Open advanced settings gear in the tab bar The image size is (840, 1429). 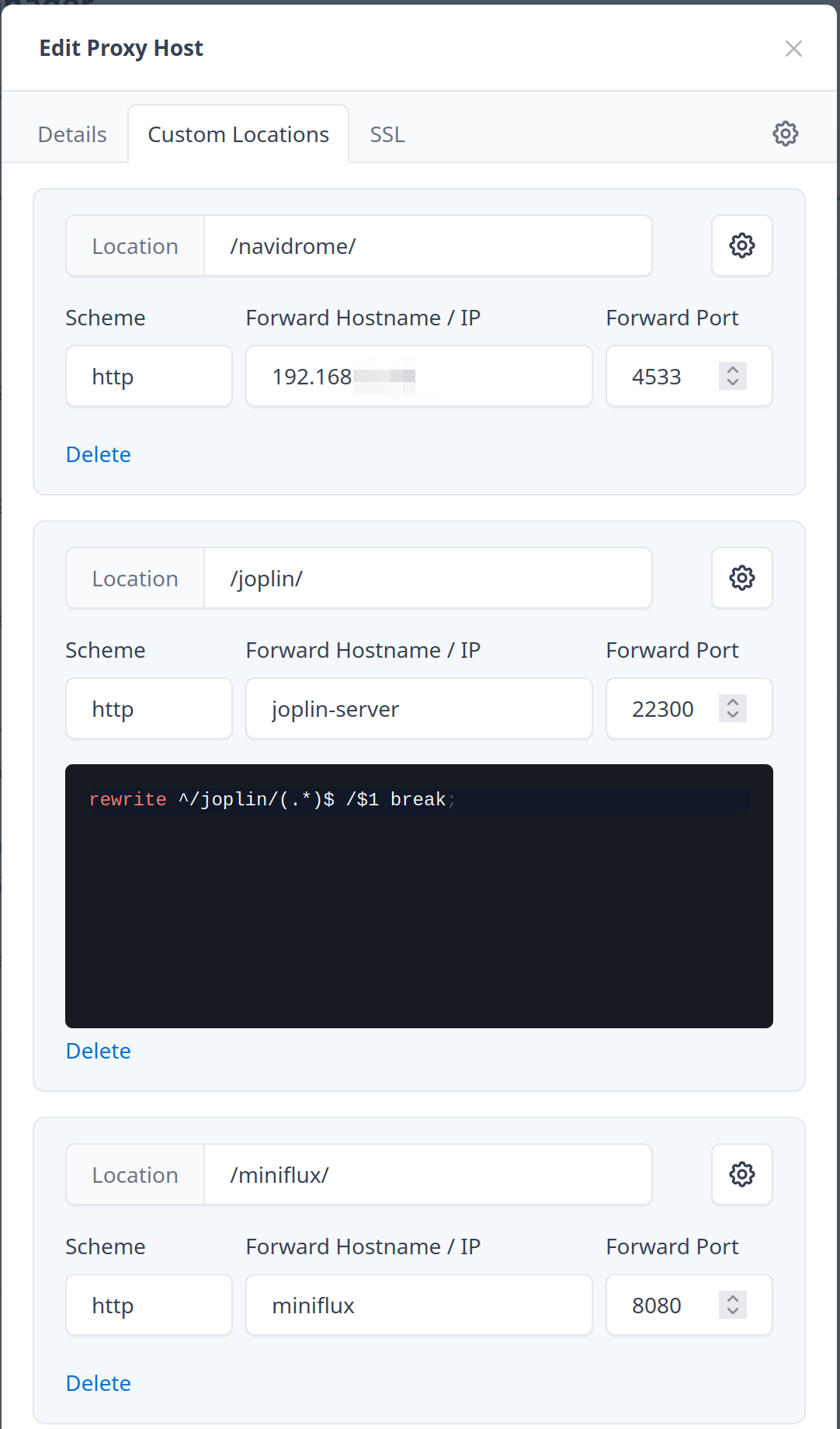(785, 134)
